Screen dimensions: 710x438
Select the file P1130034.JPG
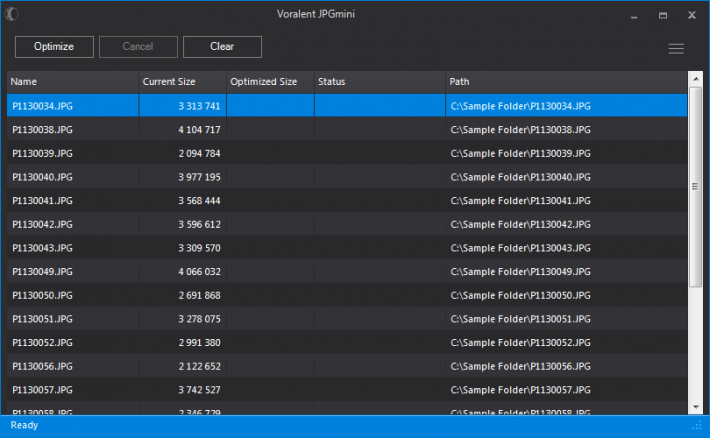42,106
